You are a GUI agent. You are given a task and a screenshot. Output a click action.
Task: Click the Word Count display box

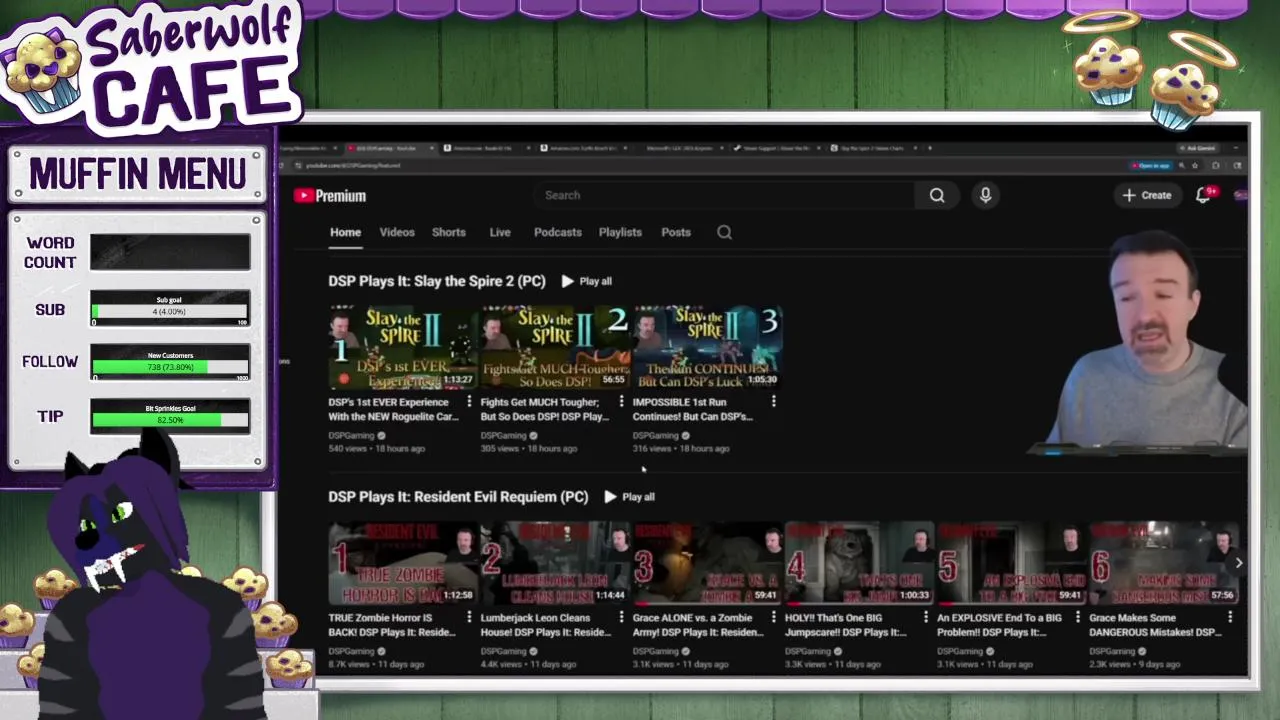170,252
